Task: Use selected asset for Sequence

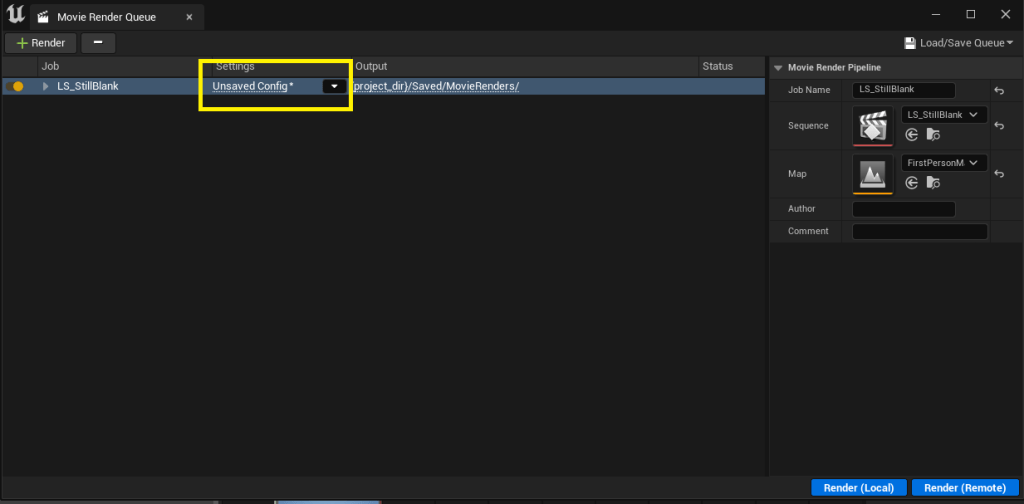Action: (911, 134)
